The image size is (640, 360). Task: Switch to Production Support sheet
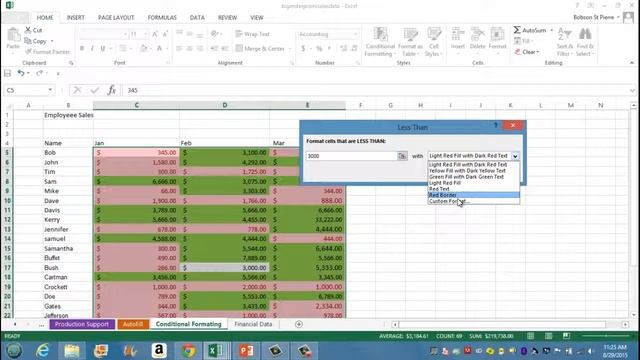click(x=82, y=324)
